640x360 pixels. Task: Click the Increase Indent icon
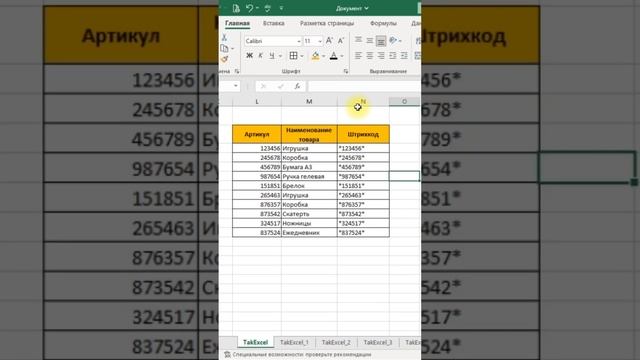[404, 56]
